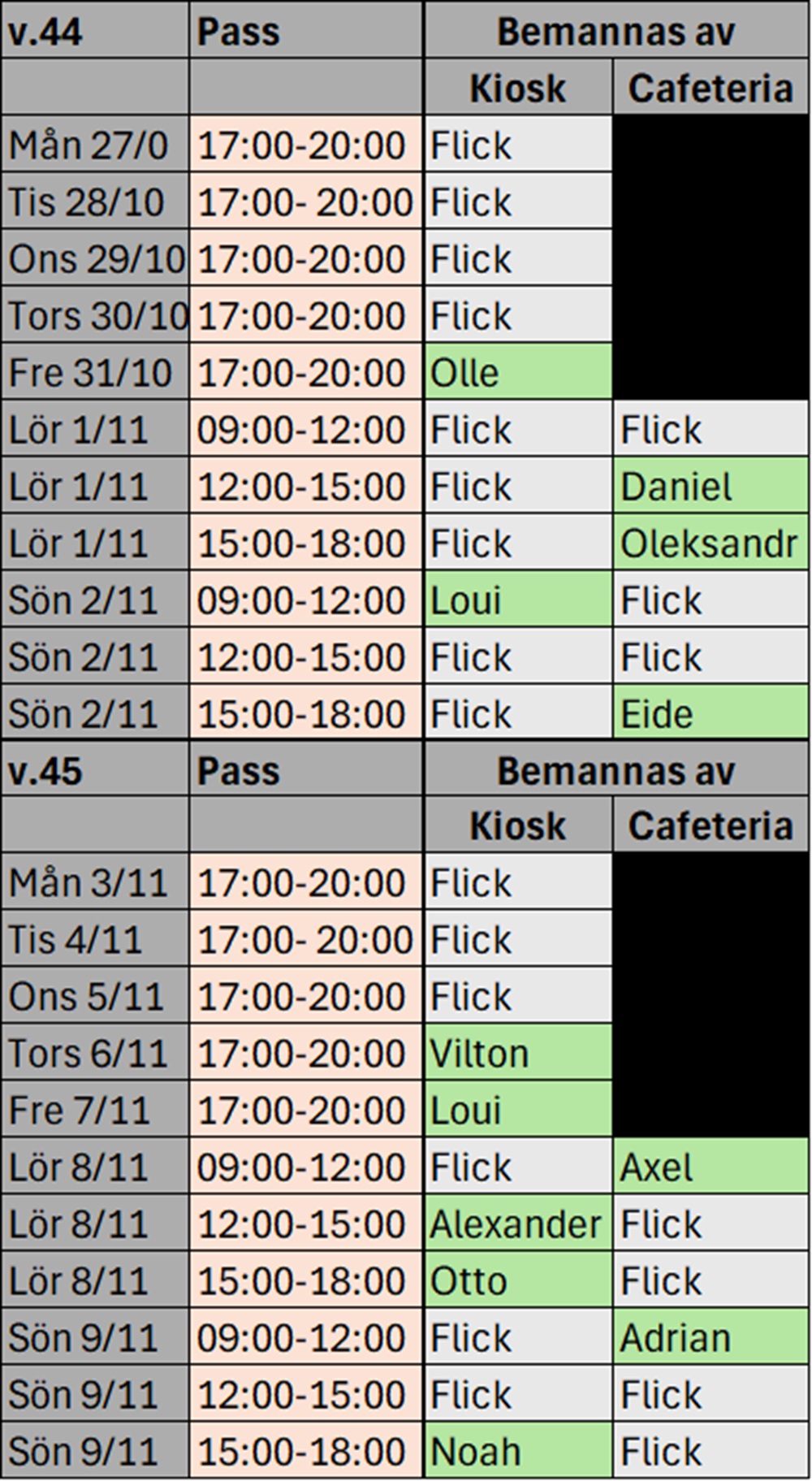The height and width of the screenshot is (1481, 812).
Task: Click the Adrian cafeteria cell
Action: click(710, 1338)
